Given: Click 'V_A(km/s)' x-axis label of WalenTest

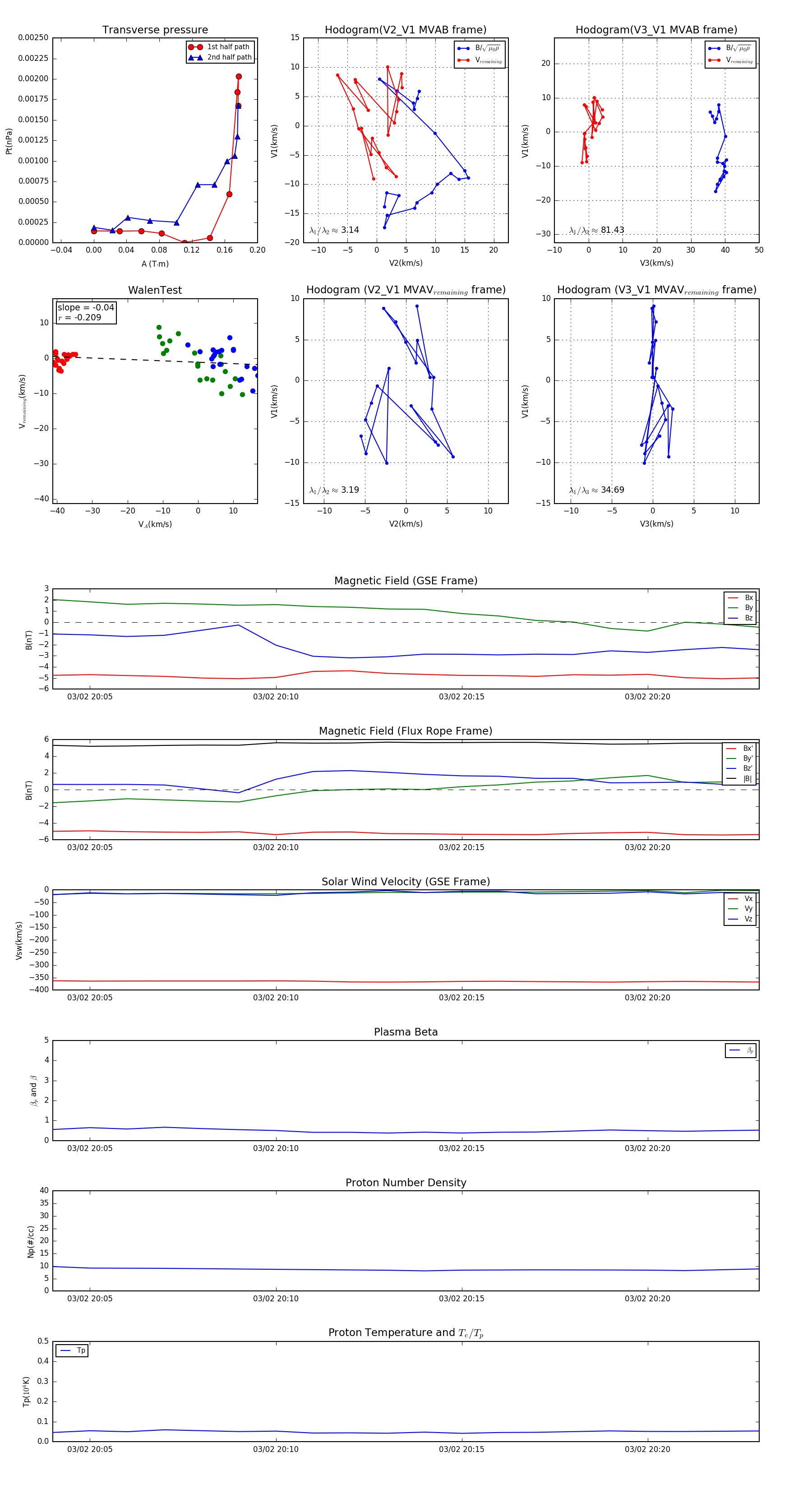Looking at the screenshot, I should 155,524.
